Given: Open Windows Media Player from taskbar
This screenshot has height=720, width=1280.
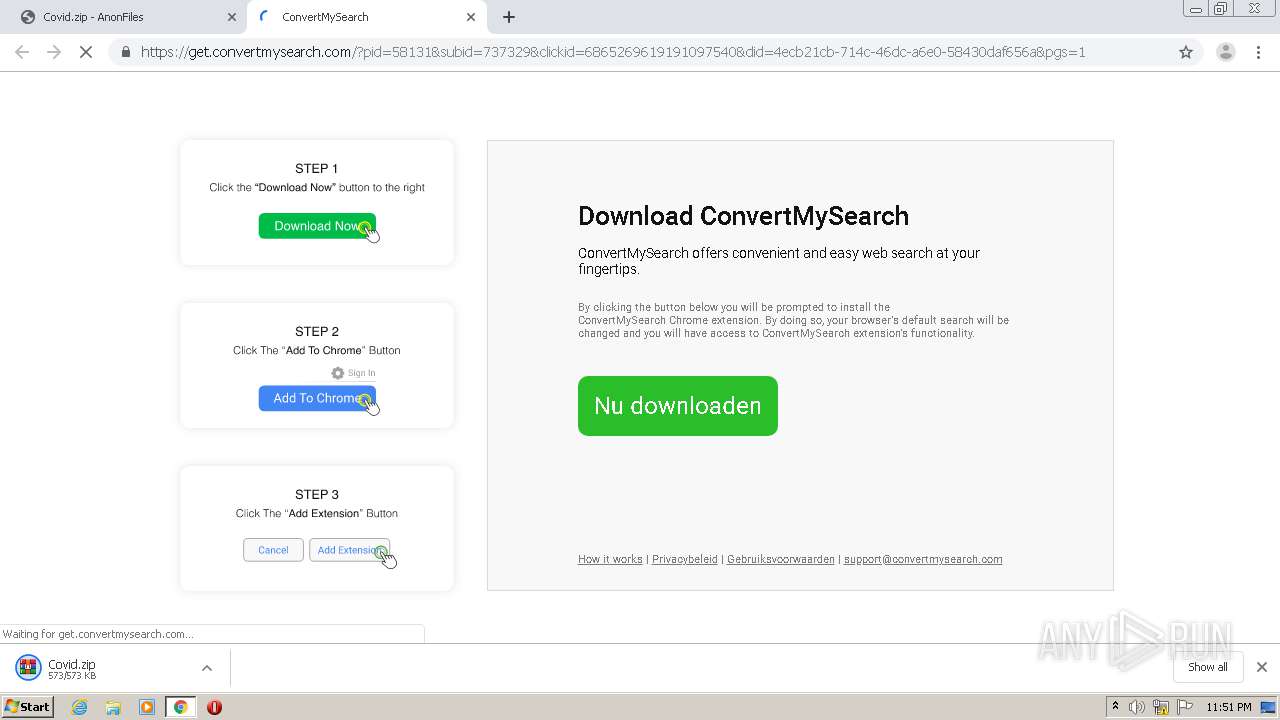Looking at the screenshot, I should pyautogui.click(x=147, y=707).
